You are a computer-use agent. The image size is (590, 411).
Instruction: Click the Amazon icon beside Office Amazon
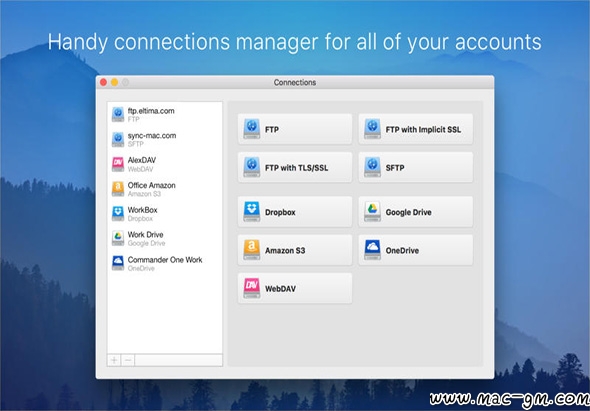[x=118, y=189]
